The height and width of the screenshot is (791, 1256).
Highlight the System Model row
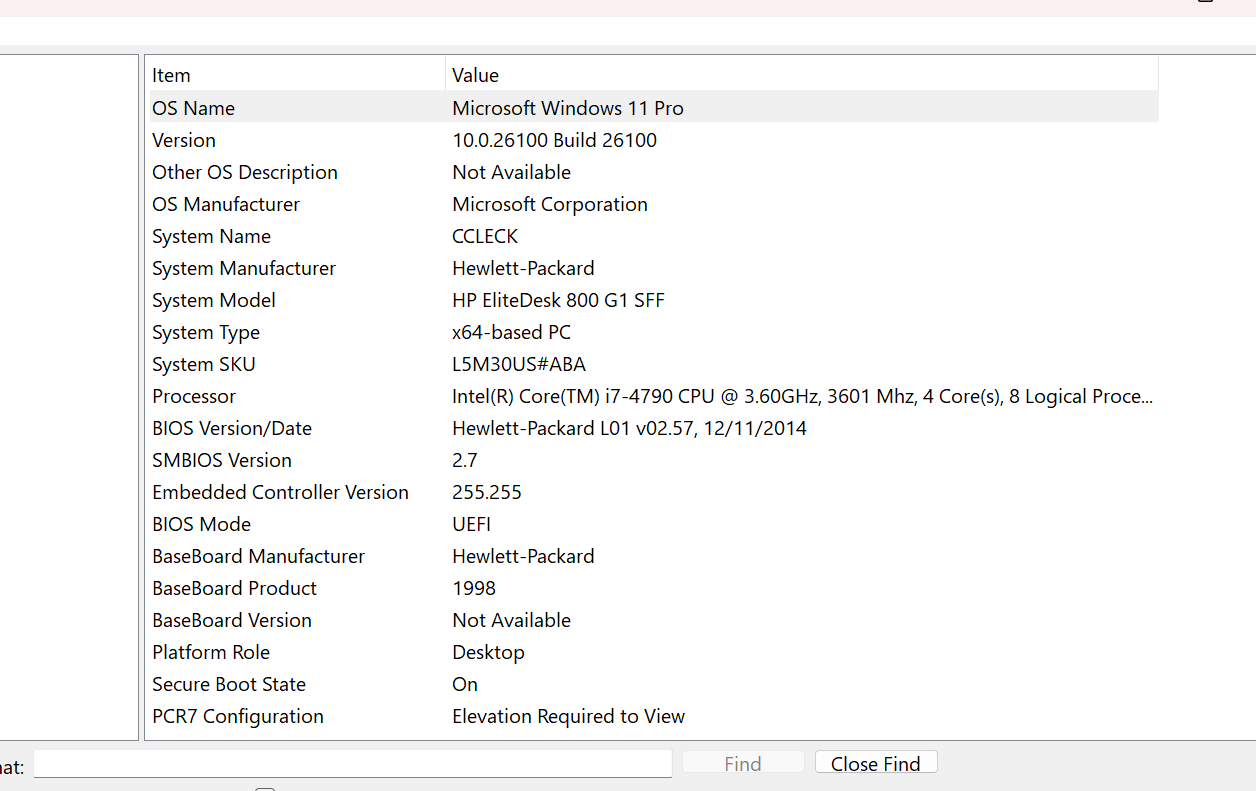coord(214,300)
